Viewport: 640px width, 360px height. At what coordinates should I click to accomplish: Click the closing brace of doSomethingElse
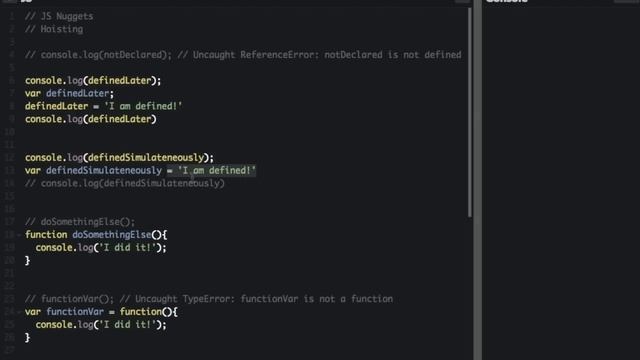[x=27, y=260]
